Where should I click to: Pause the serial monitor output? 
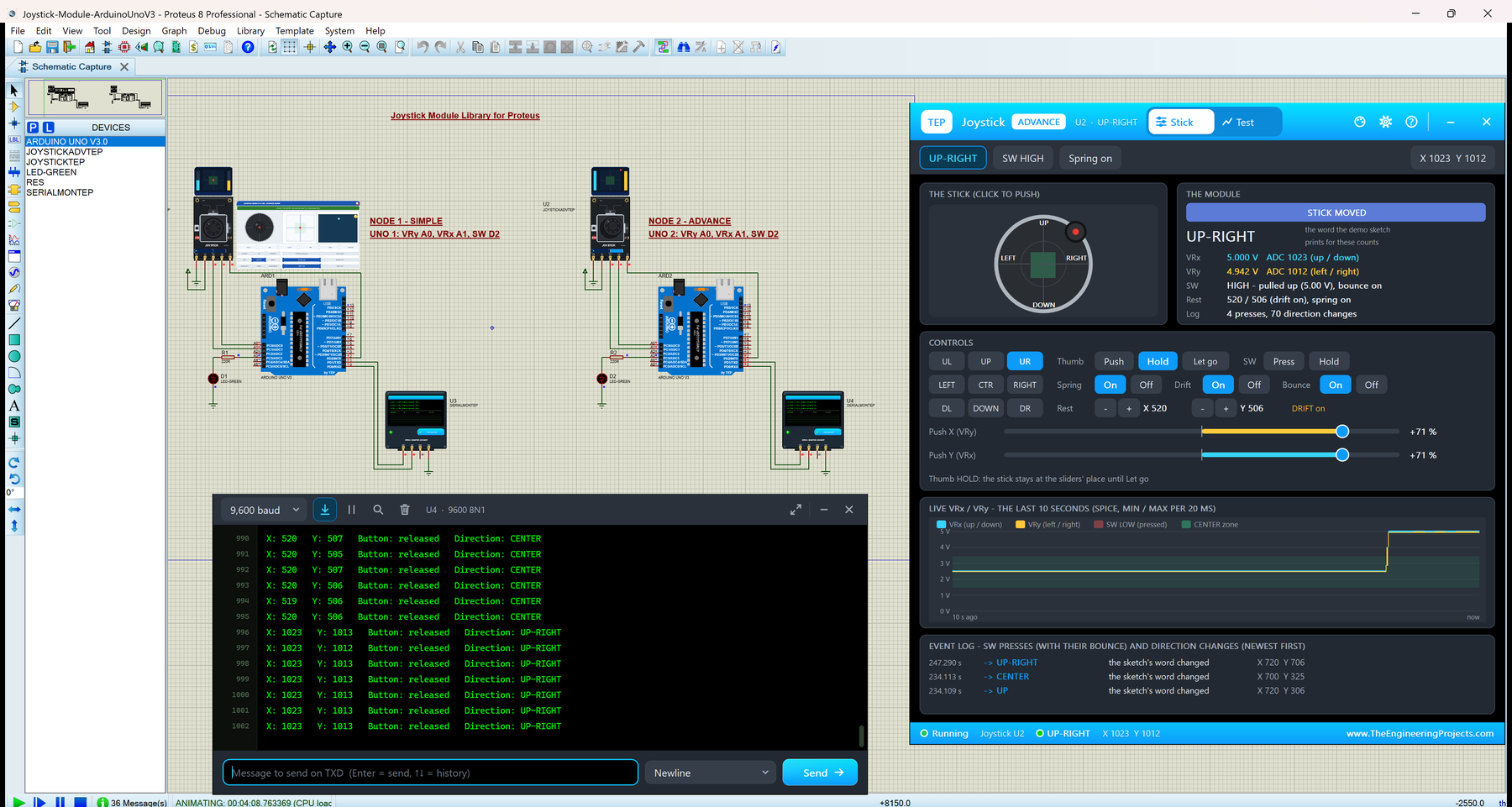click(351, 510)
